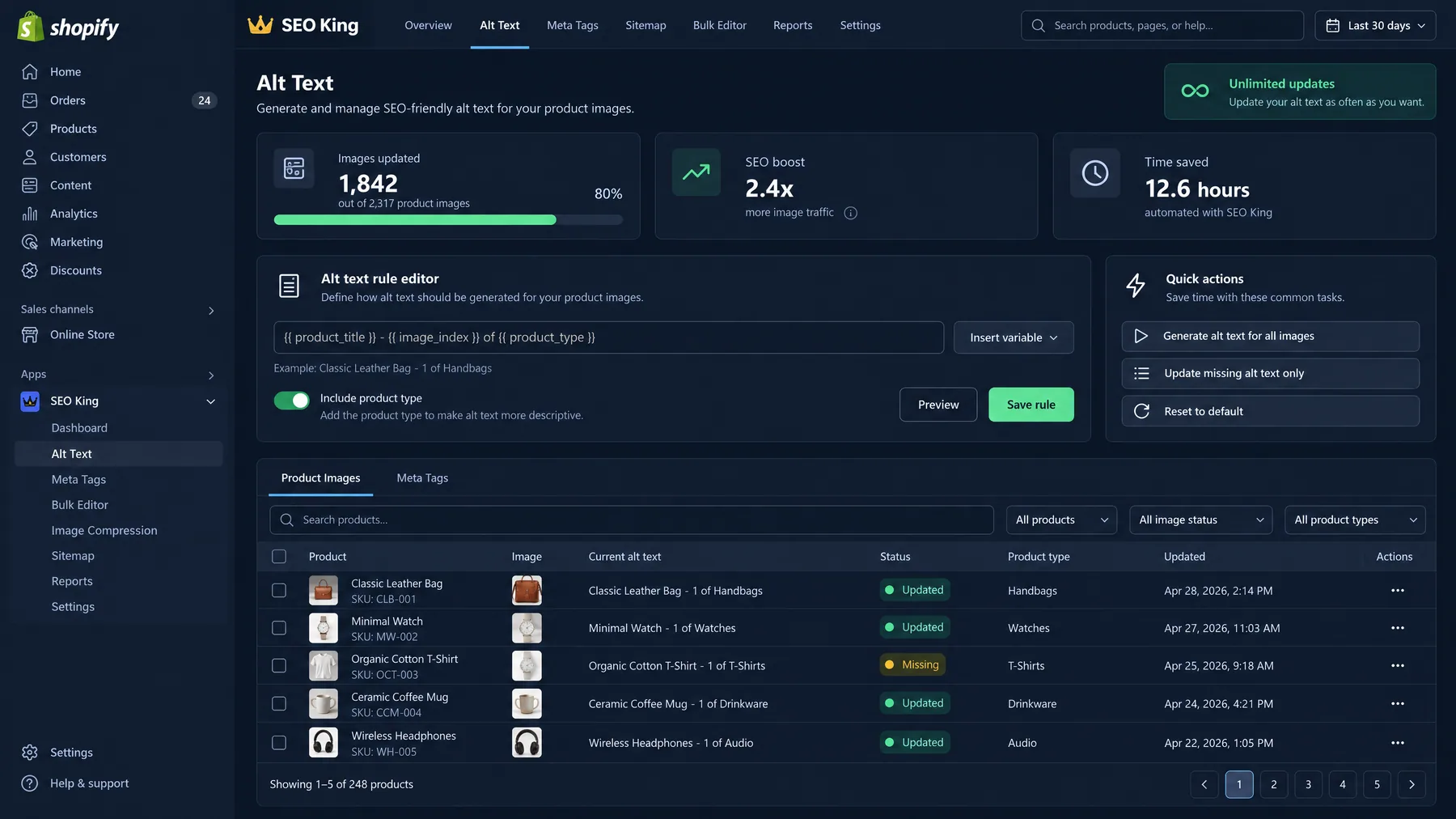Viewport: 1456px width, 819px height.
Task: Collapse the SEO King sidebar menu chevron
Action: 210,401
